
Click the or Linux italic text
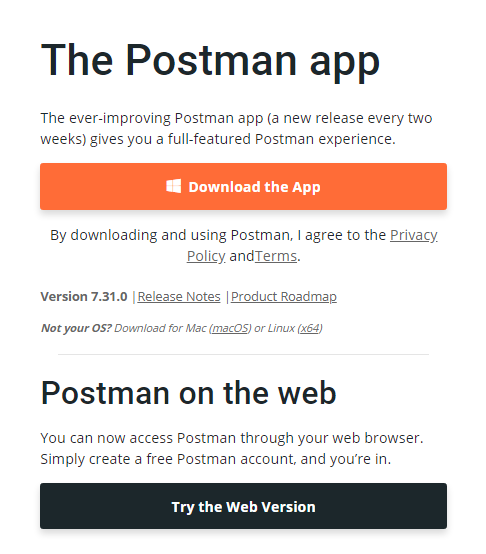click(275, 328)
